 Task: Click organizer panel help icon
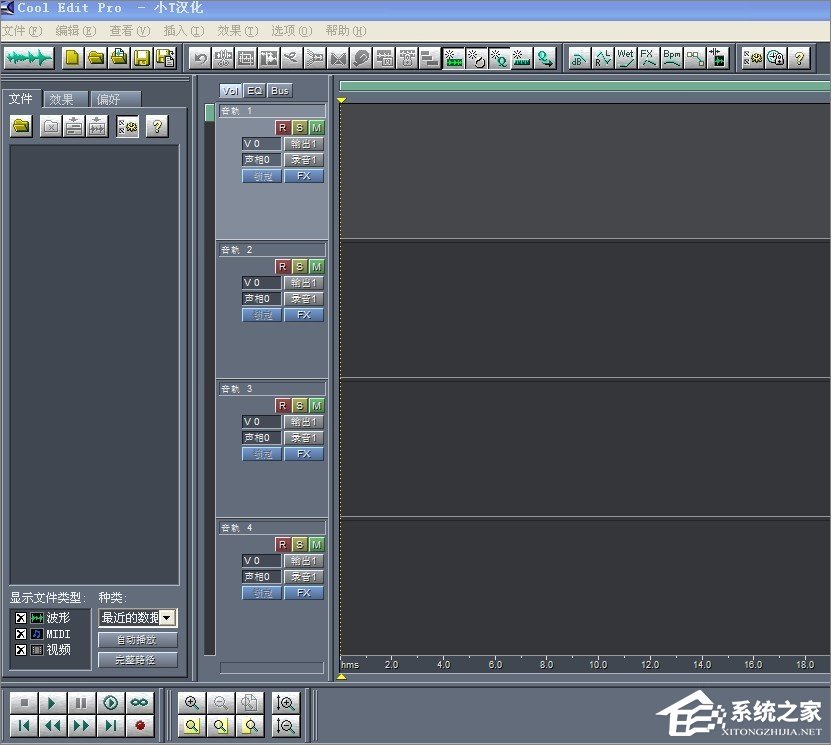(x=157, y=126)
